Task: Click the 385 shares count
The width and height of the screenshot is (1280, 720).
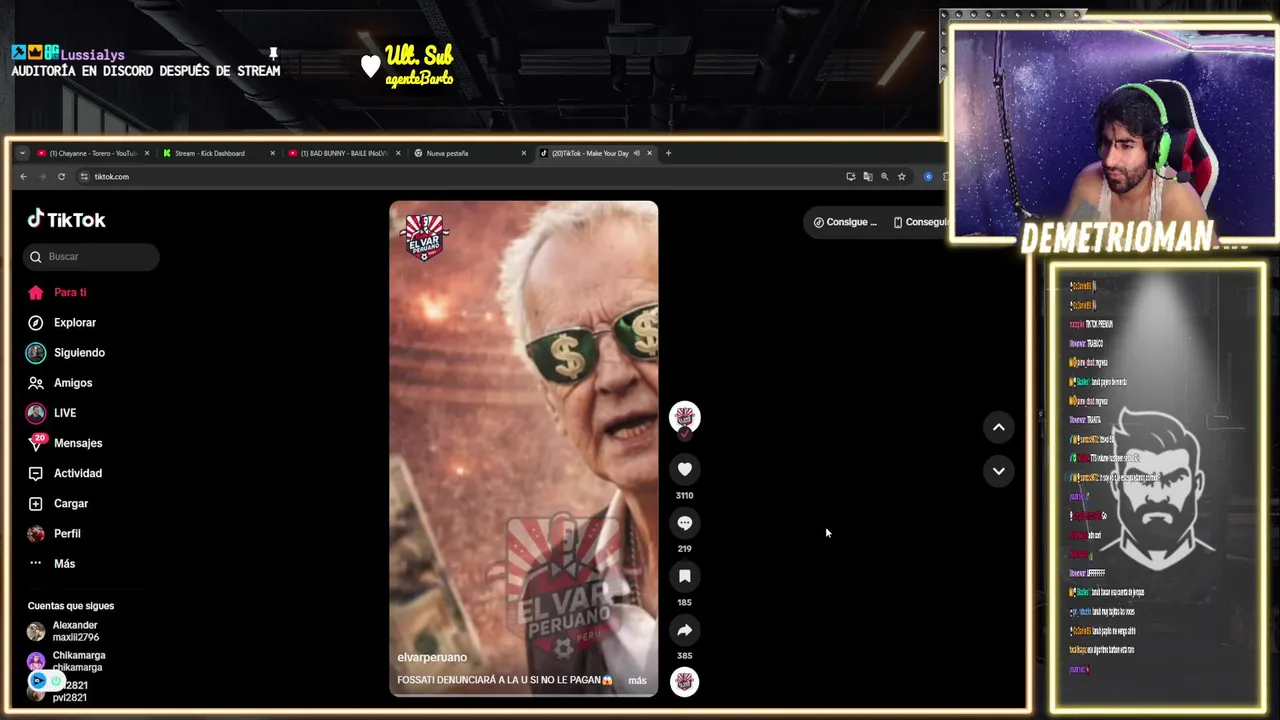Action: point(684,655)
